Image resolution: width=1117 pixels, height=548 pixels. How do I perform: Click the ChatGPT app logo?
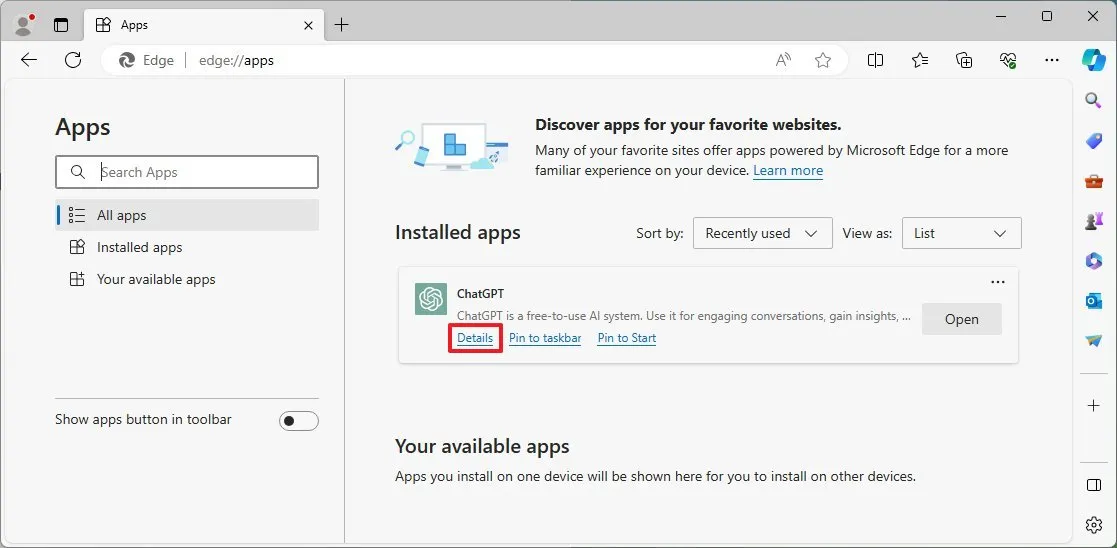click(431, 299)
